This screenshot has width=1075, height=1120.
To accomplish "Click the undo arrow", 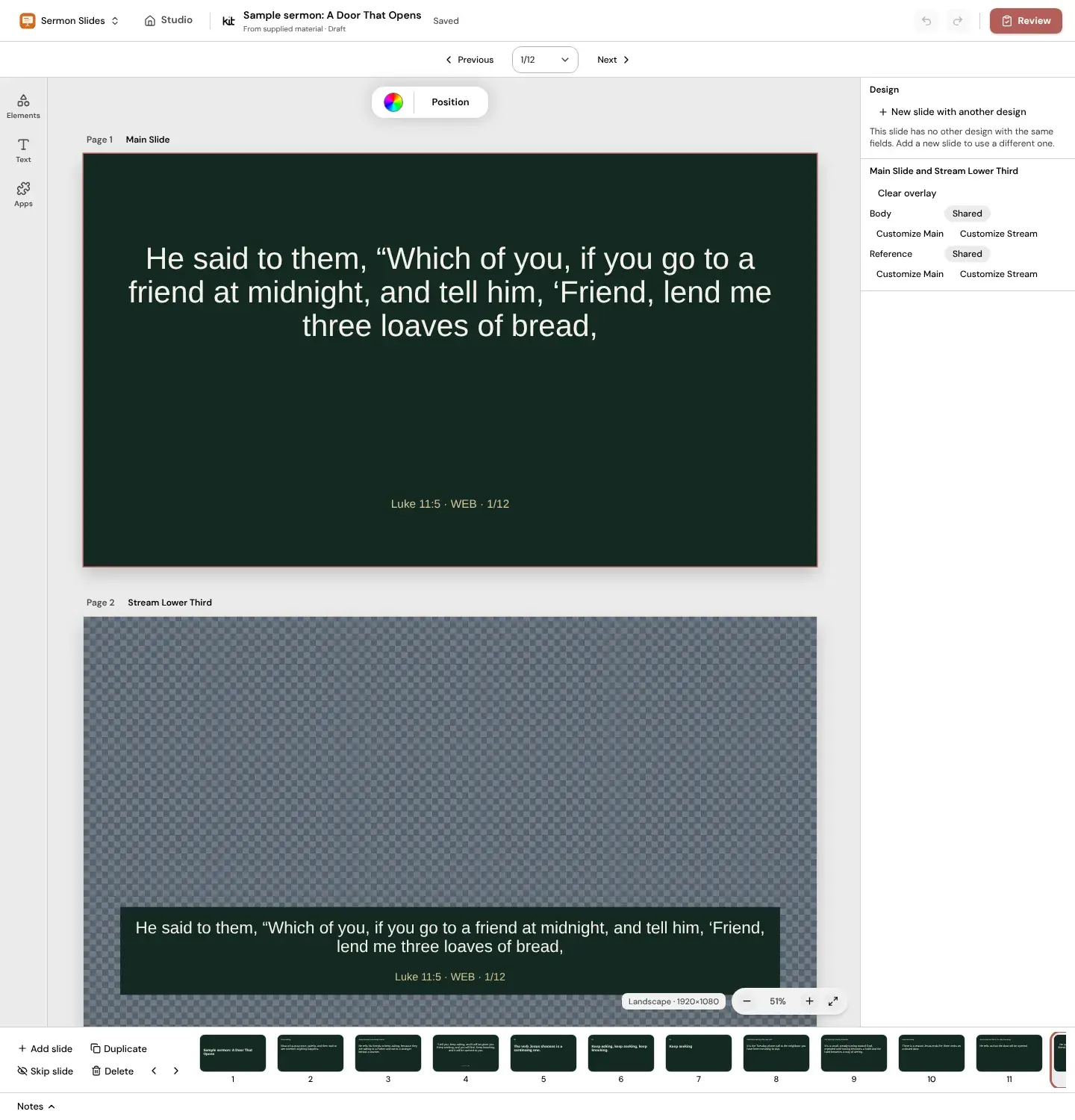I will (926, 21).
